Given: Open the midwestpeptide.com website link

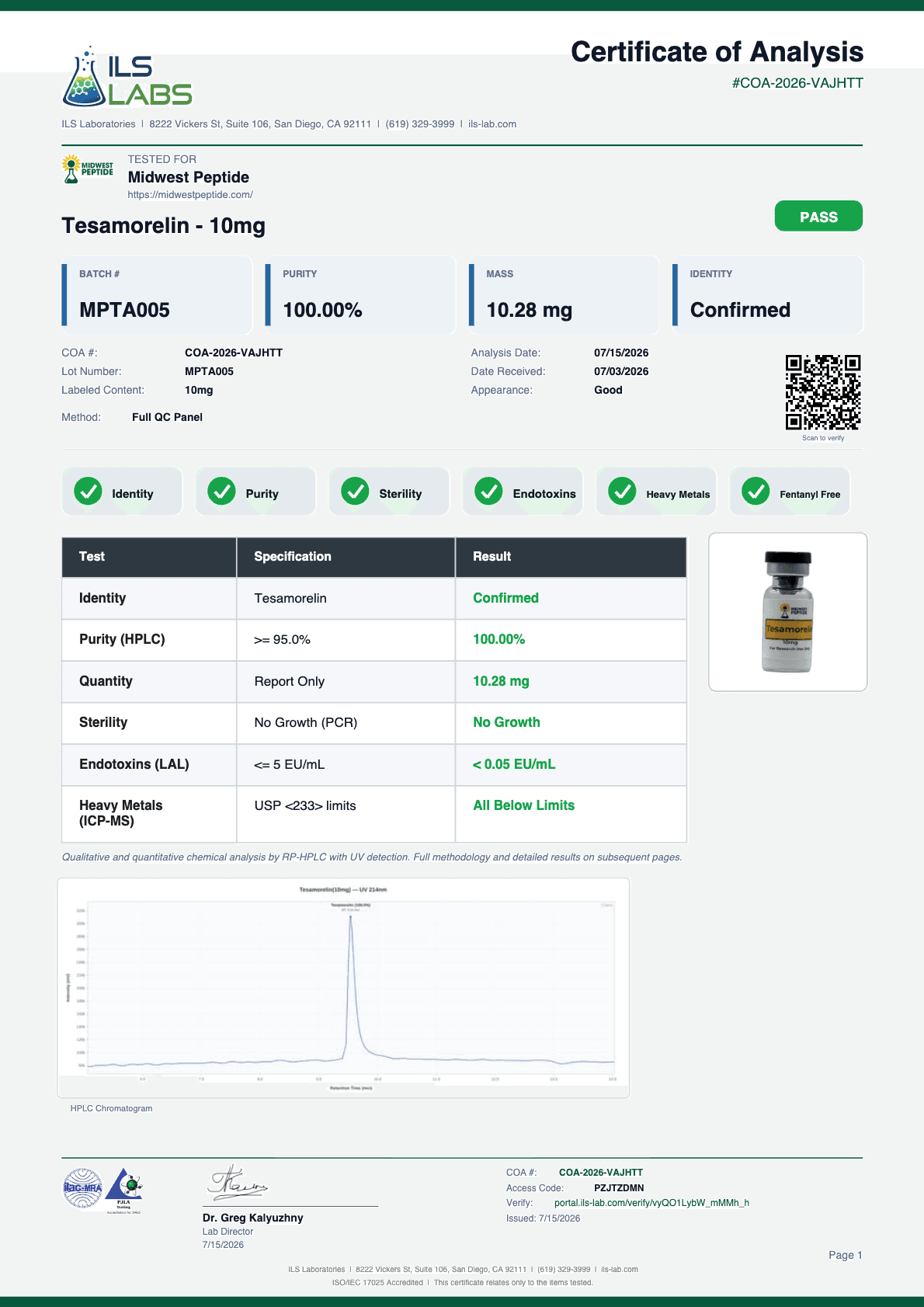Looking at the screenshot, I should pos(190,195).
